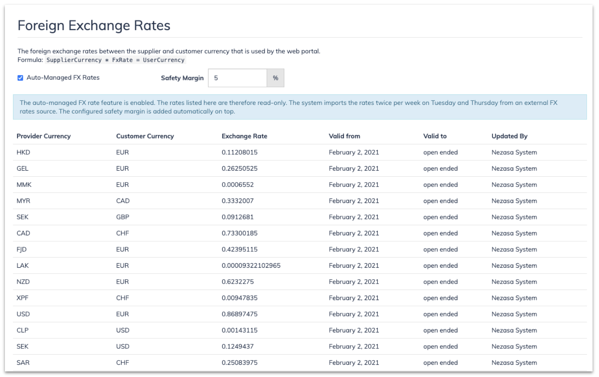This screenshot has height=377, width=599.
Task: Click the Foreign Exchange Rates heading
Action: click(94, 26)
